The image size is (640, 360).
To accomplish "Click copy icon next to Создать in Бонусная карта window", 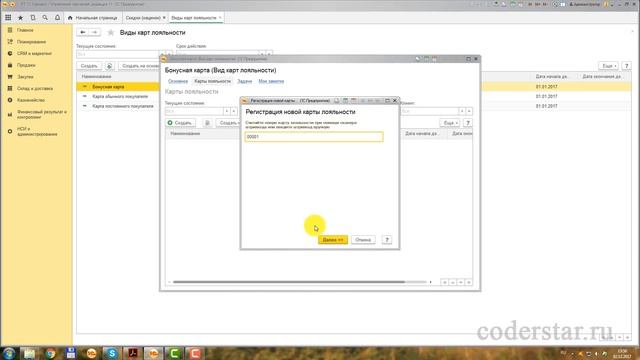I will [207, 123].
